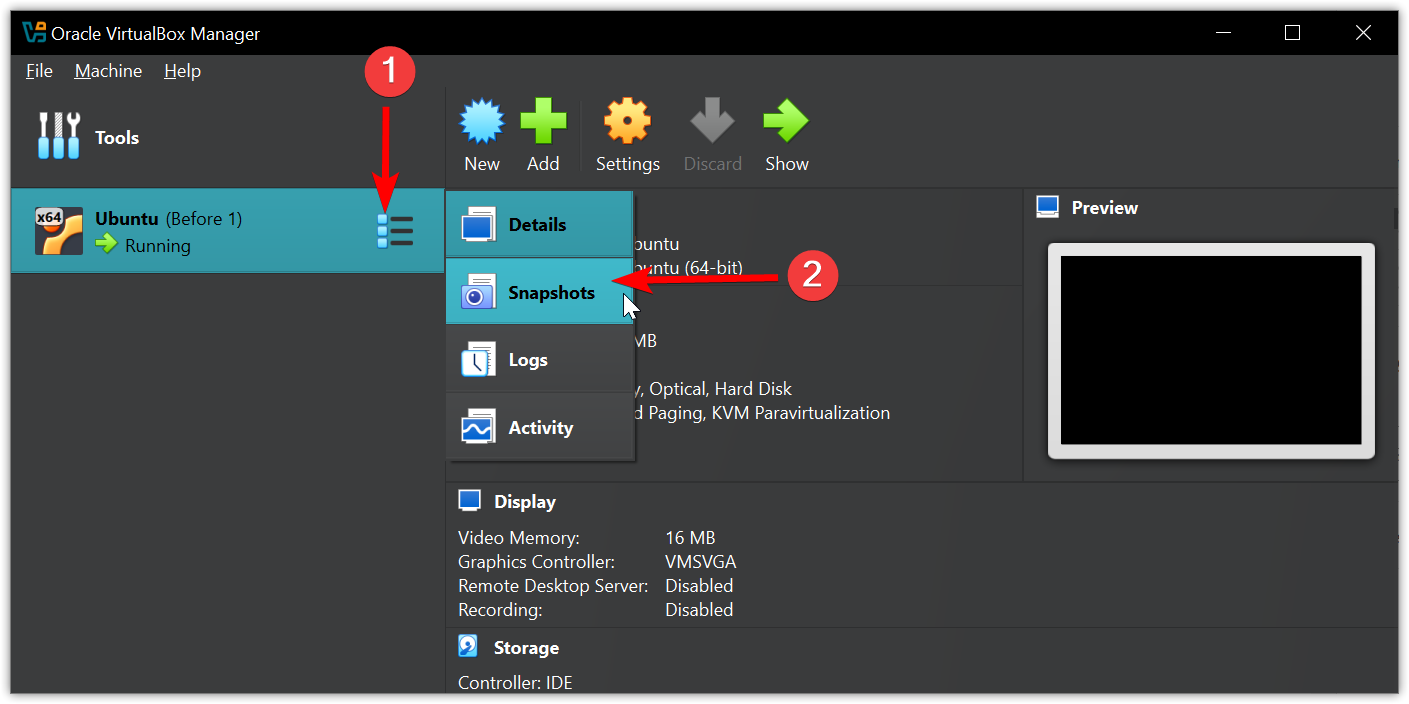Maximize the VirtualBox Manager window

1292,33
